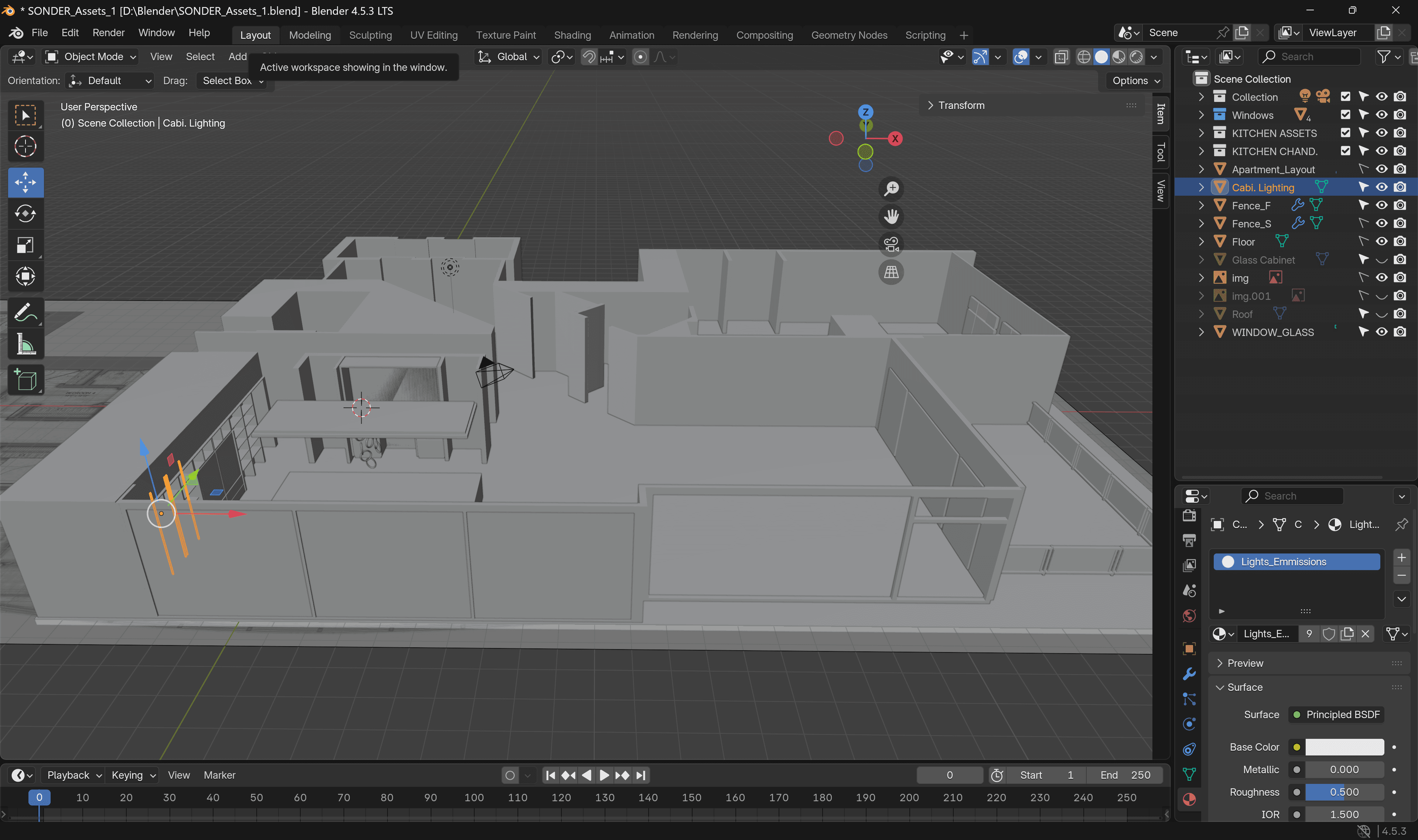Screen dimensions: 1418x840
Task: Switch to the Shading workspace tab
Action: click(x=572, y=35)
